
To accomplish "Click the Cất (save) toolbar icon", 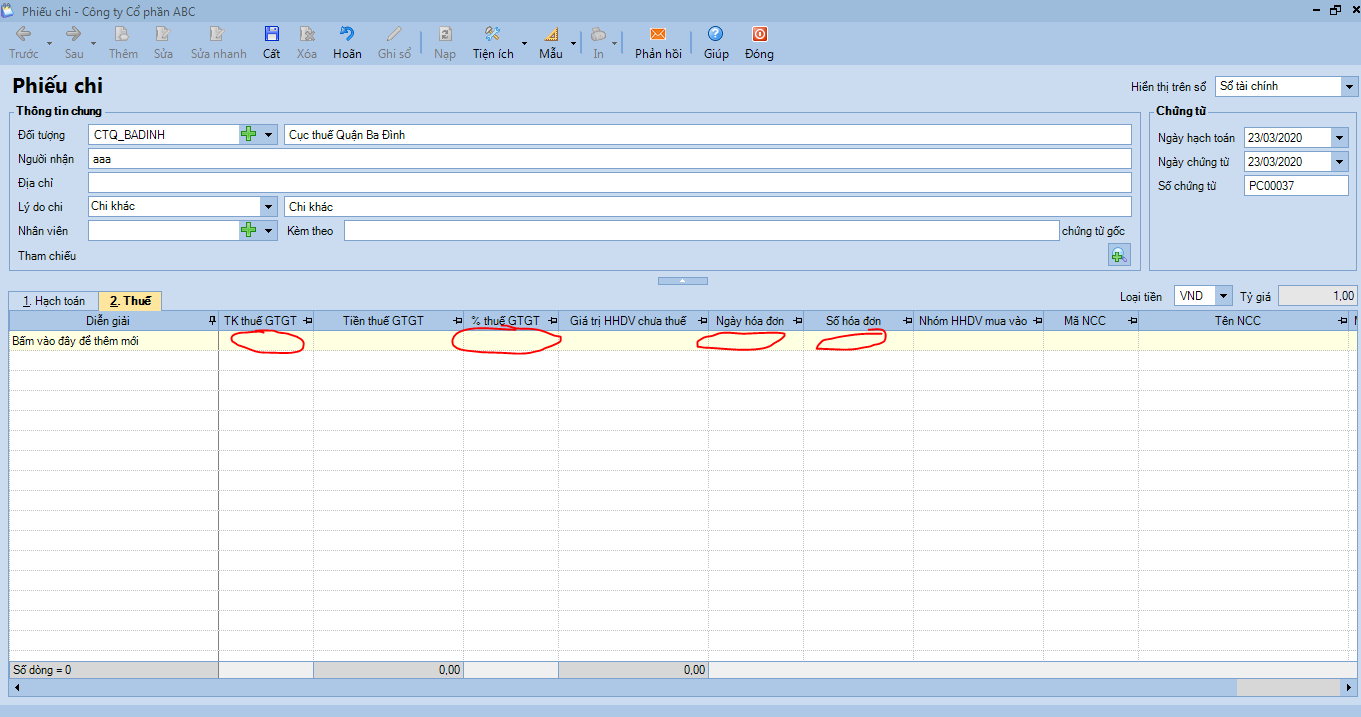I will [271, 35].
